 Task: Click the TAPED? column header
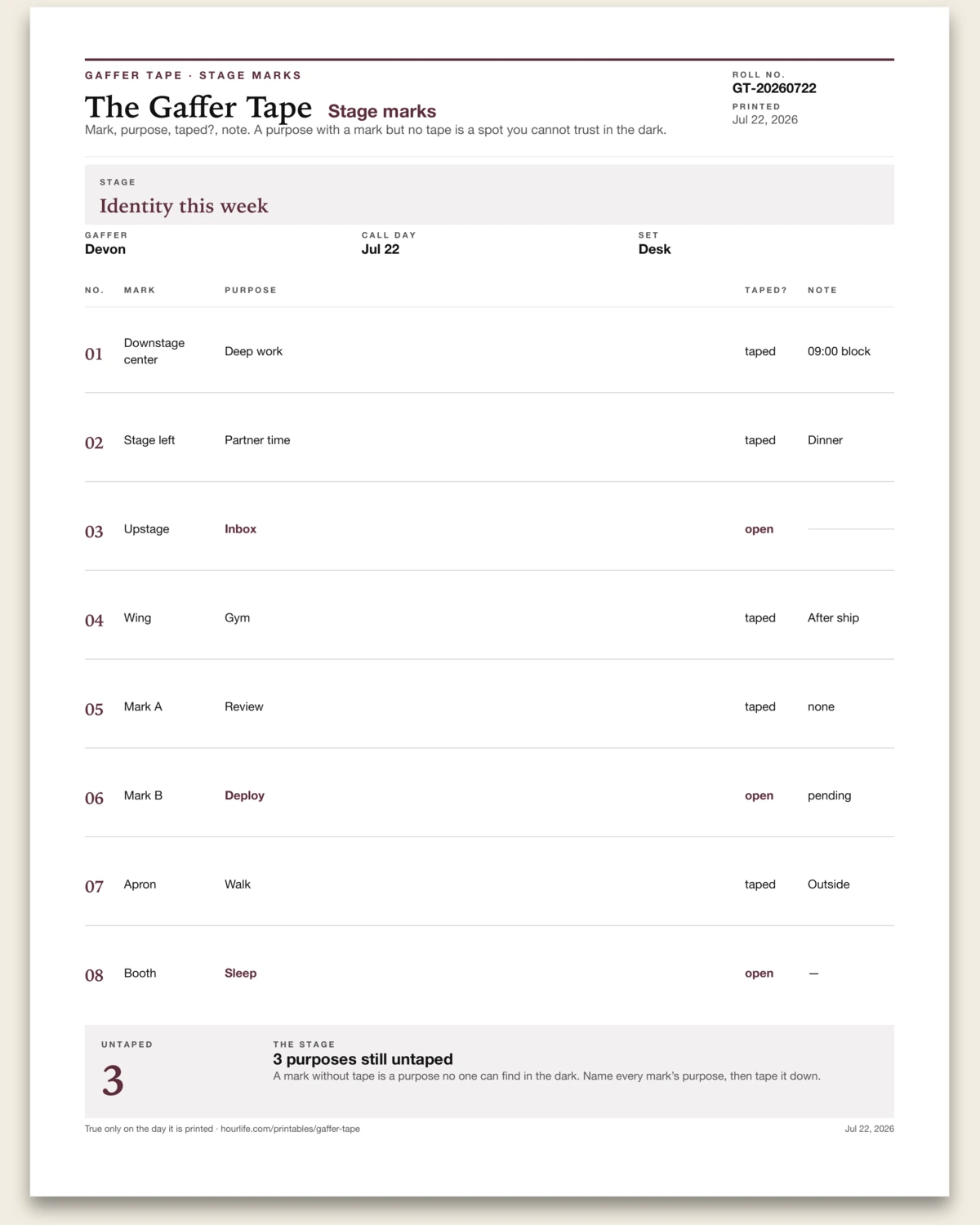[766, 290]
